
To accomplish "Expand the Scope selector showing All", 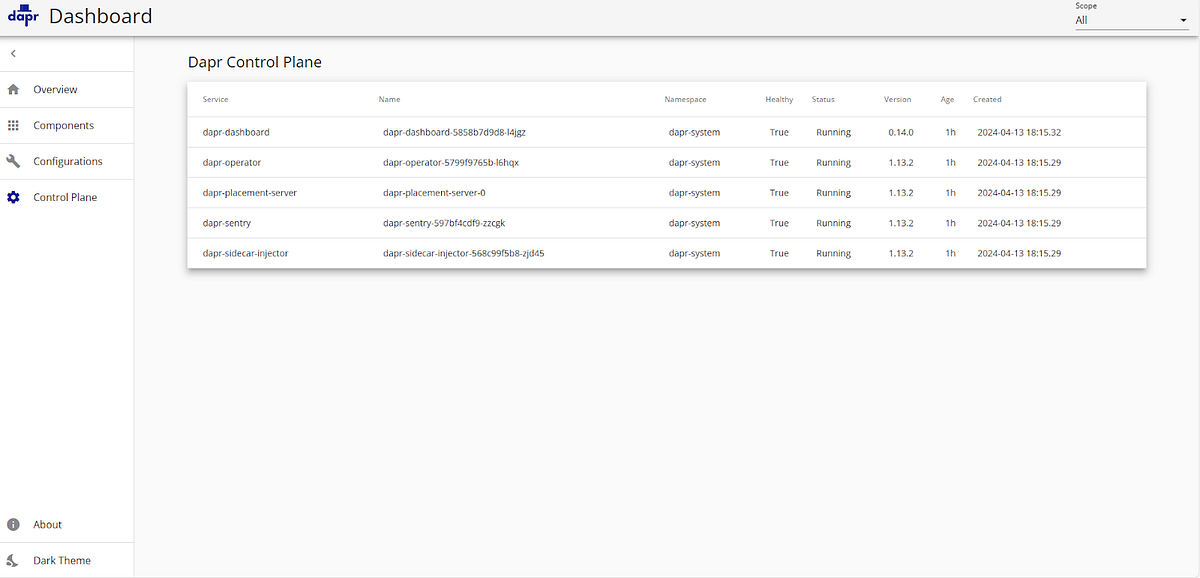I will 1131,20.
